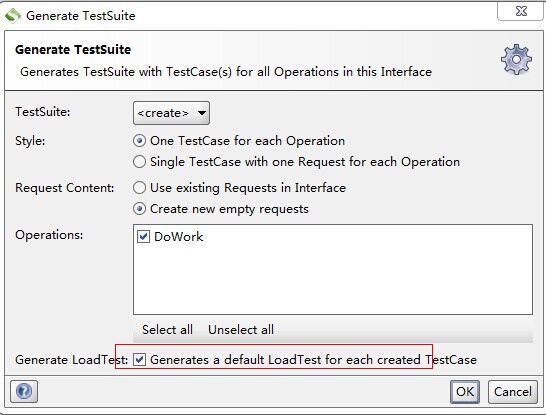Click the bold Generate TestSuite header
This screenshot has width=546, height=415.
pyautogui.click(x=73, y=49)
